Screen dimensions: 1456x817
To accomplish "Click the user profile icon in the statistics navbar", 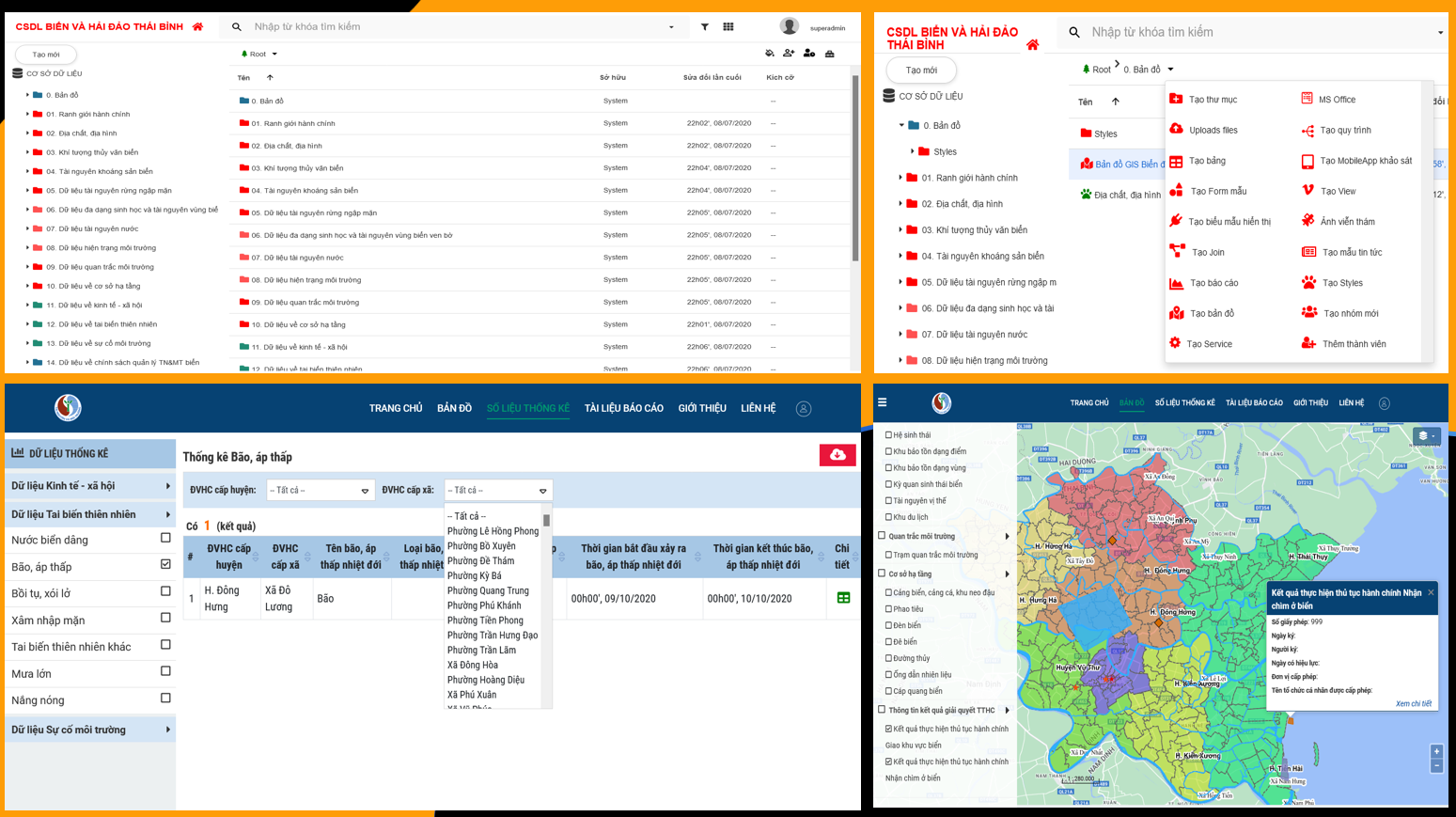I will (804, 409).
